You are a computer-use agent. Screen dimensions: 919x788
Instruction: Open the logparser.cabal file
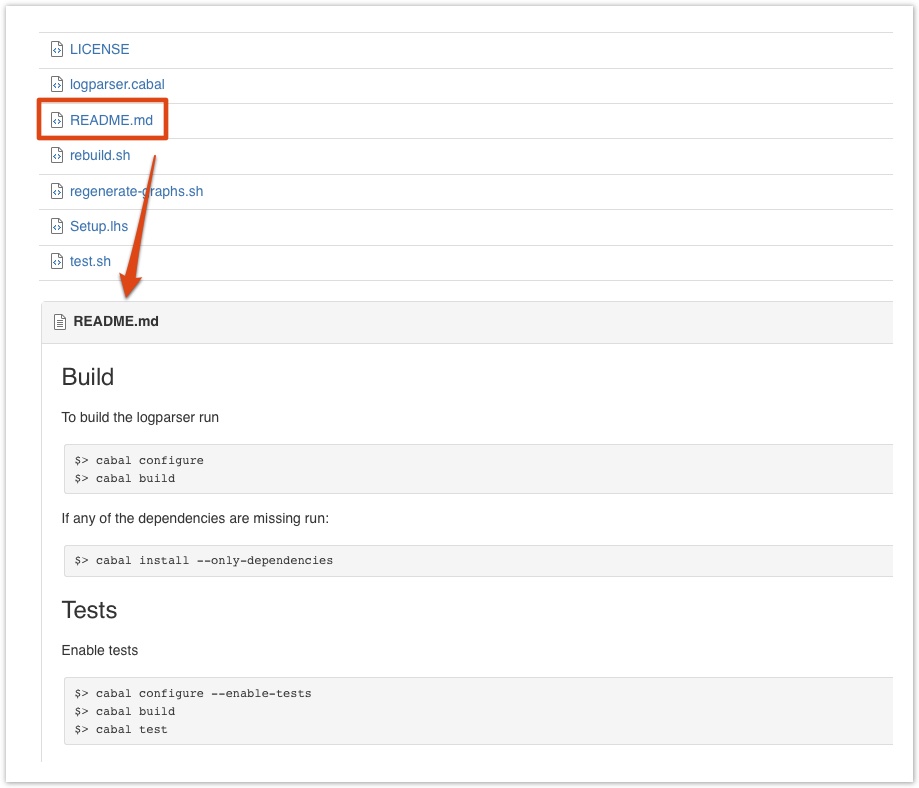click(117, 84)
